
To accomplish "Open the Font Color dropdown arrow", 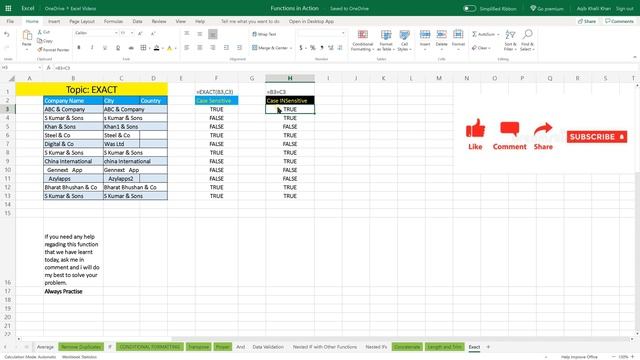I will point(176,49).
